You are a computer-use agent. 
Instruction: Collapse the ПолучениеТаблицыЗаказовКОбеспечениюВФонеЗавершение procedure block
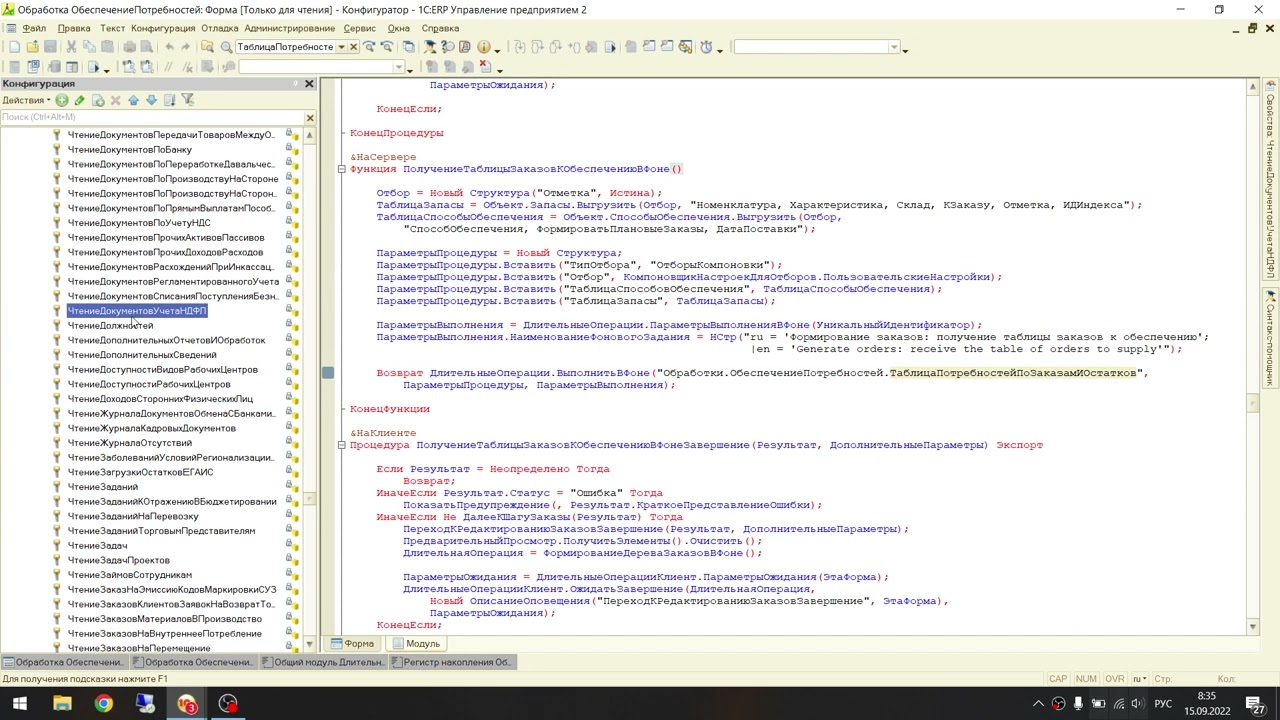(x=341, y=445)
